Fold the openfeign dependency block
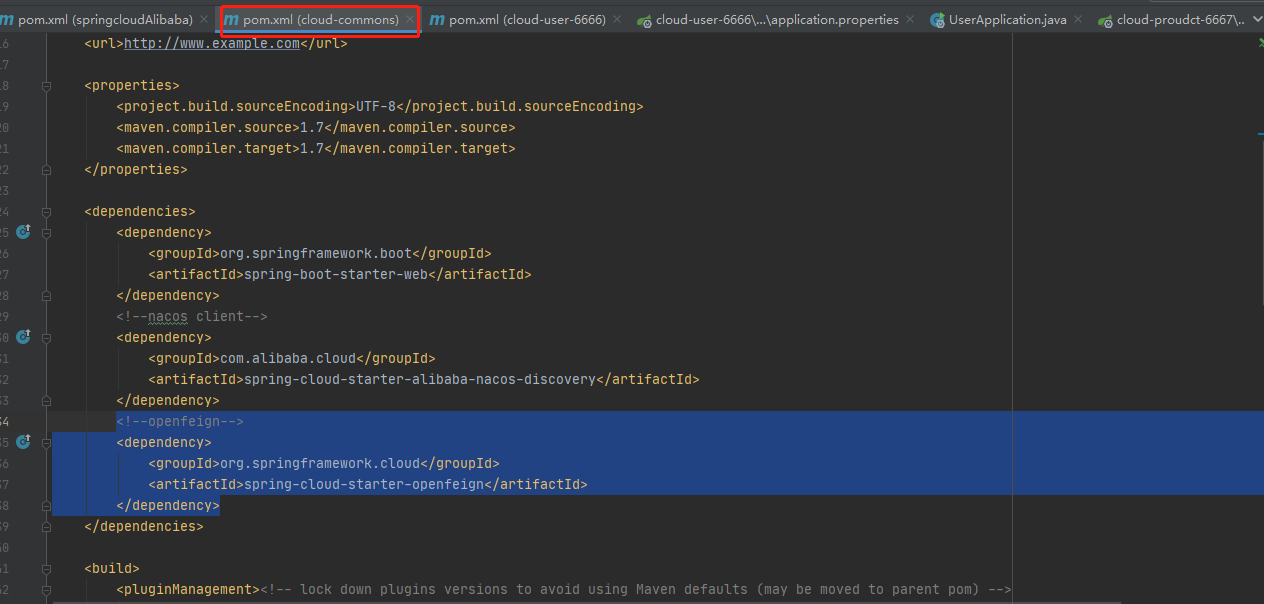The image size is (1264, 604). point(47,443)
